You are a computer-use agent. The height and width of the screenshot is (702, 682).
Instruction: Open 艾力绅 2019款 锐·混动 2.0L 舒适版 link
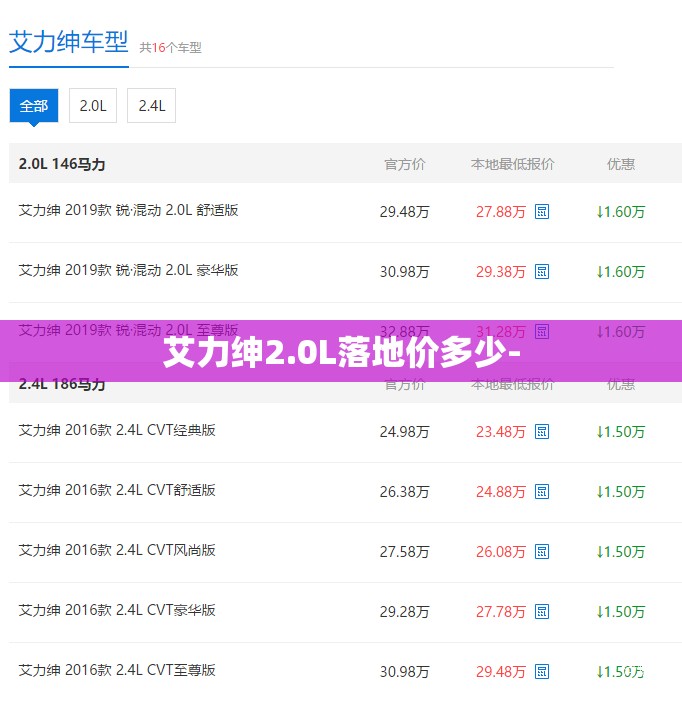click(x=129, y=210)
